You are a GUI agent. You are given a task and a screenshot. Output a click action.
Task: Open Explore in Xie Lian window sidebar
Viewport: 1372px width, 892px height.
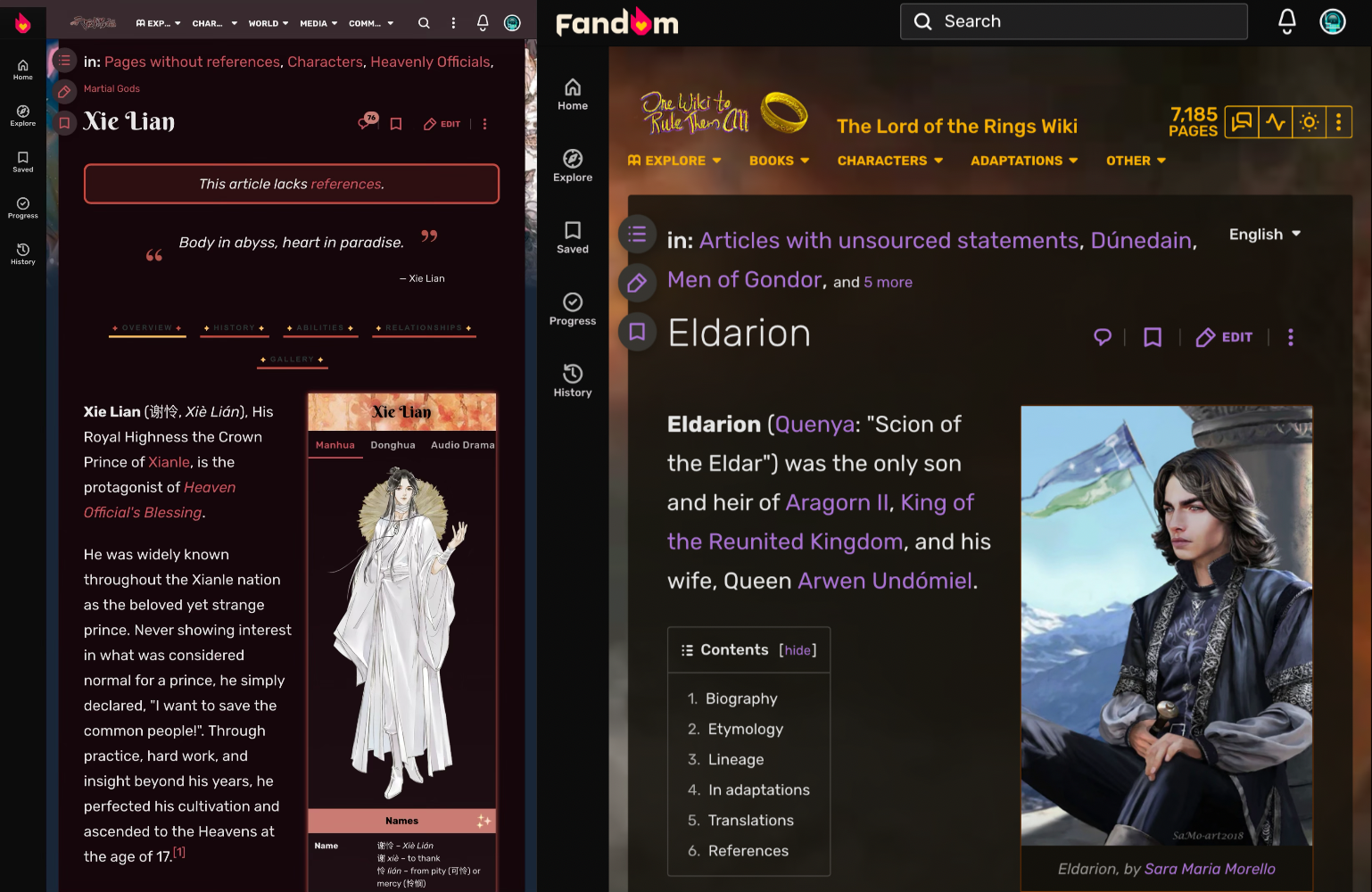(23, 116)
